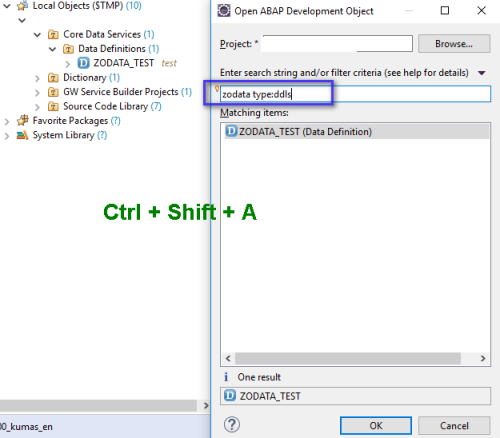
Task: Click the Local Objects package icon
Action: (x=22, y=6)
